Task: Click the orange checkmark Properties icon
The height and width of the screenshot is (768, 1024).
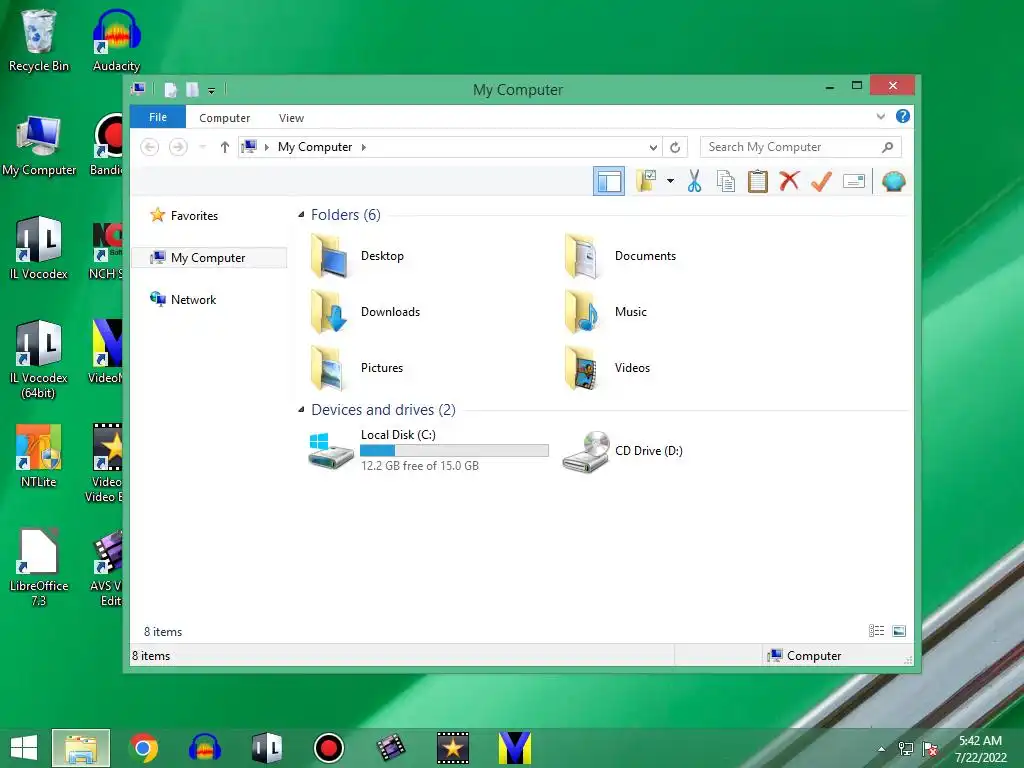Action: tap(821, 181)
